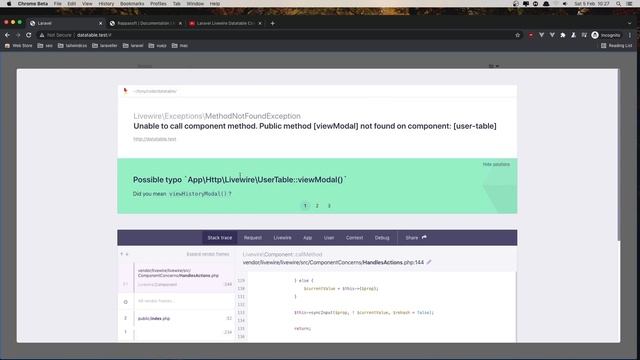Open the vuejs bookmarks folder

click(157, 46)
